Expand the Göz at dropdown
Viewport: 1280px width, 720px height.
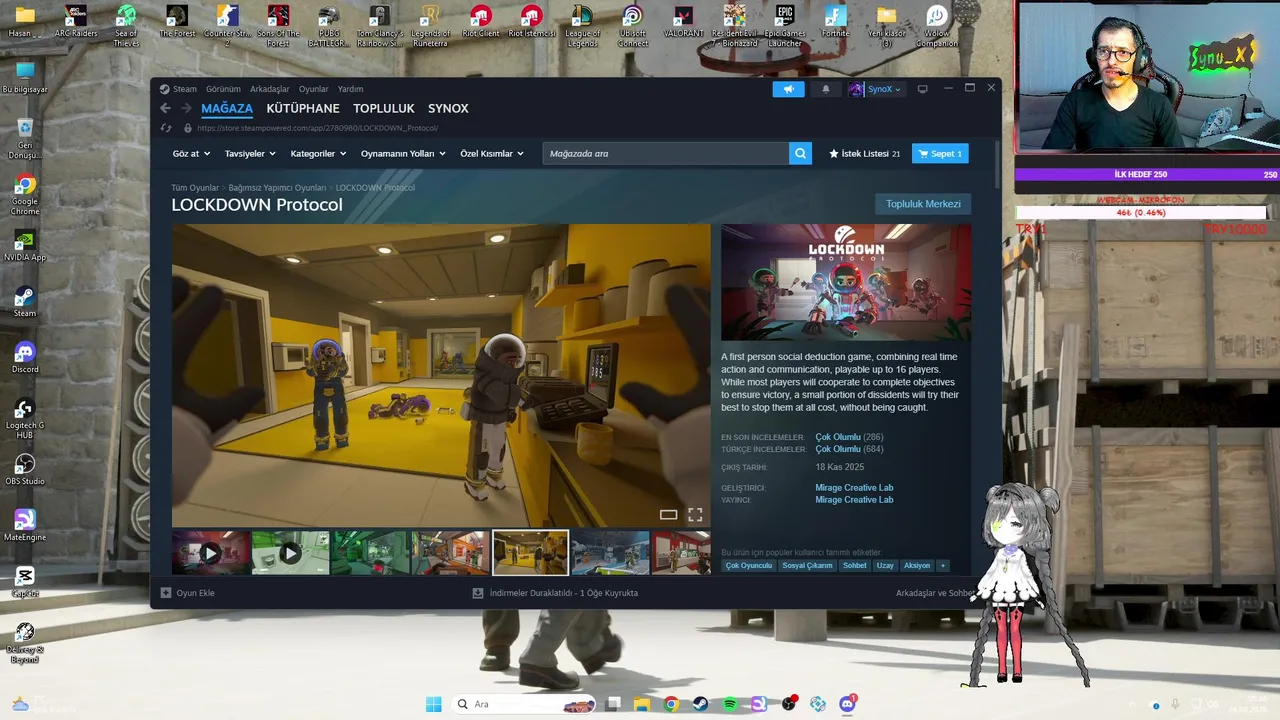[x=191, y=154]
